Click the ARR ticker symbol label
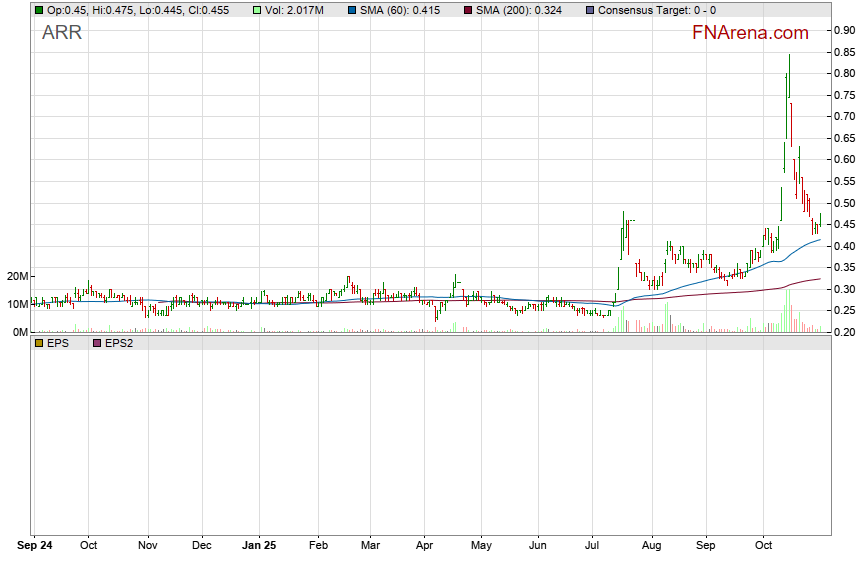 [x=62, y=33]
